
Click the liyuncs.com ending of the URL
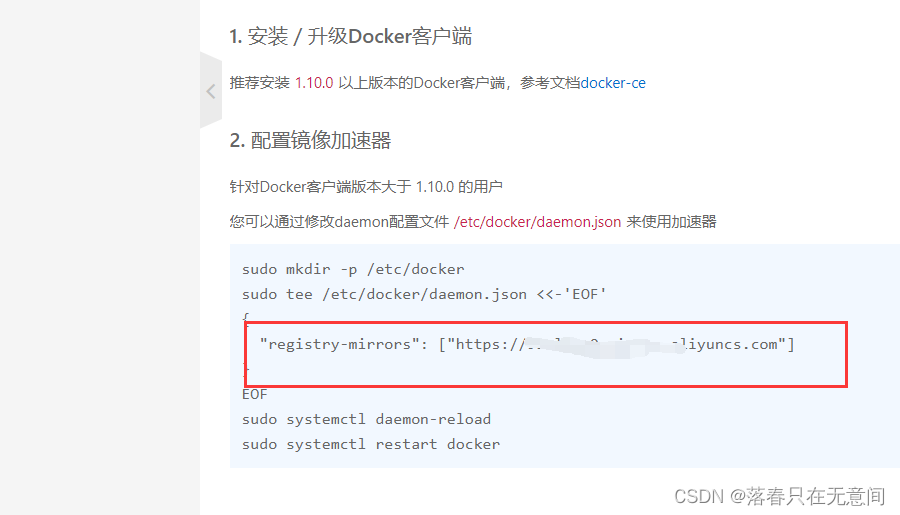(735, 344)
